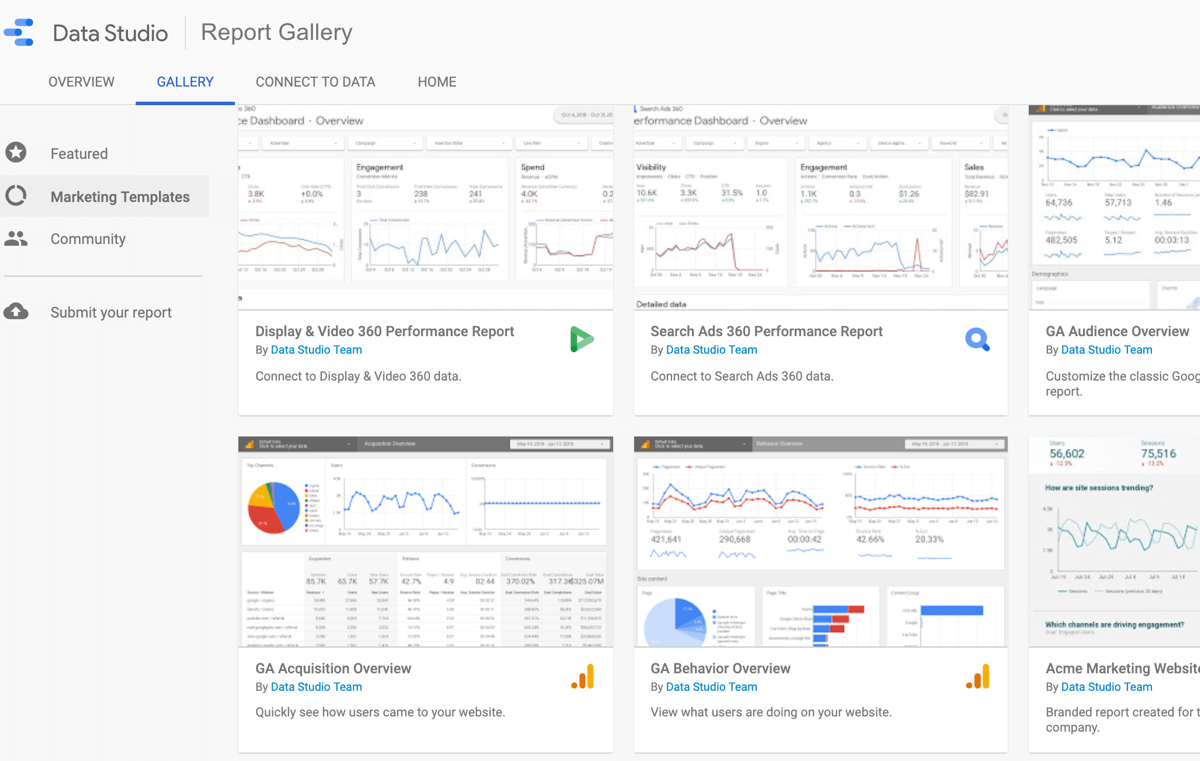
Task: Click the Report Gallery heading
Action: [277, 32]
